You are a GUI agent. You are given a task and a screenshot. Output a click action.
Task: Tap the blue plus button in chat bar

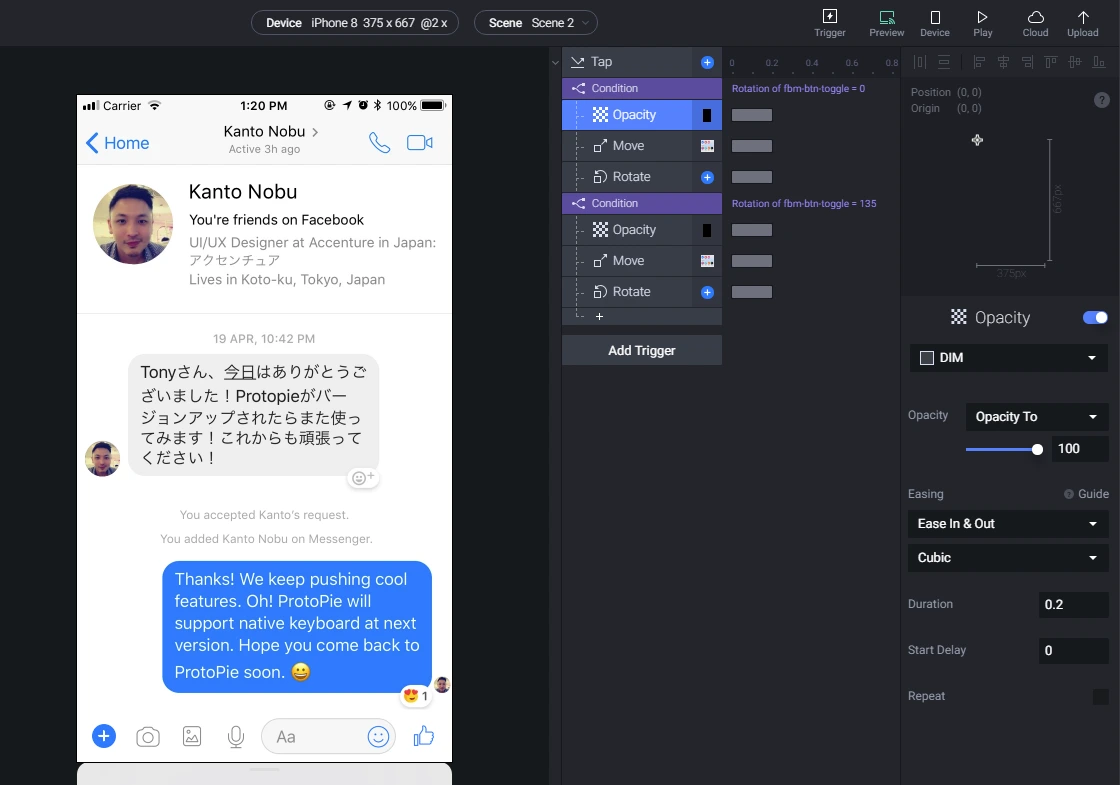[x=104, y=736]
